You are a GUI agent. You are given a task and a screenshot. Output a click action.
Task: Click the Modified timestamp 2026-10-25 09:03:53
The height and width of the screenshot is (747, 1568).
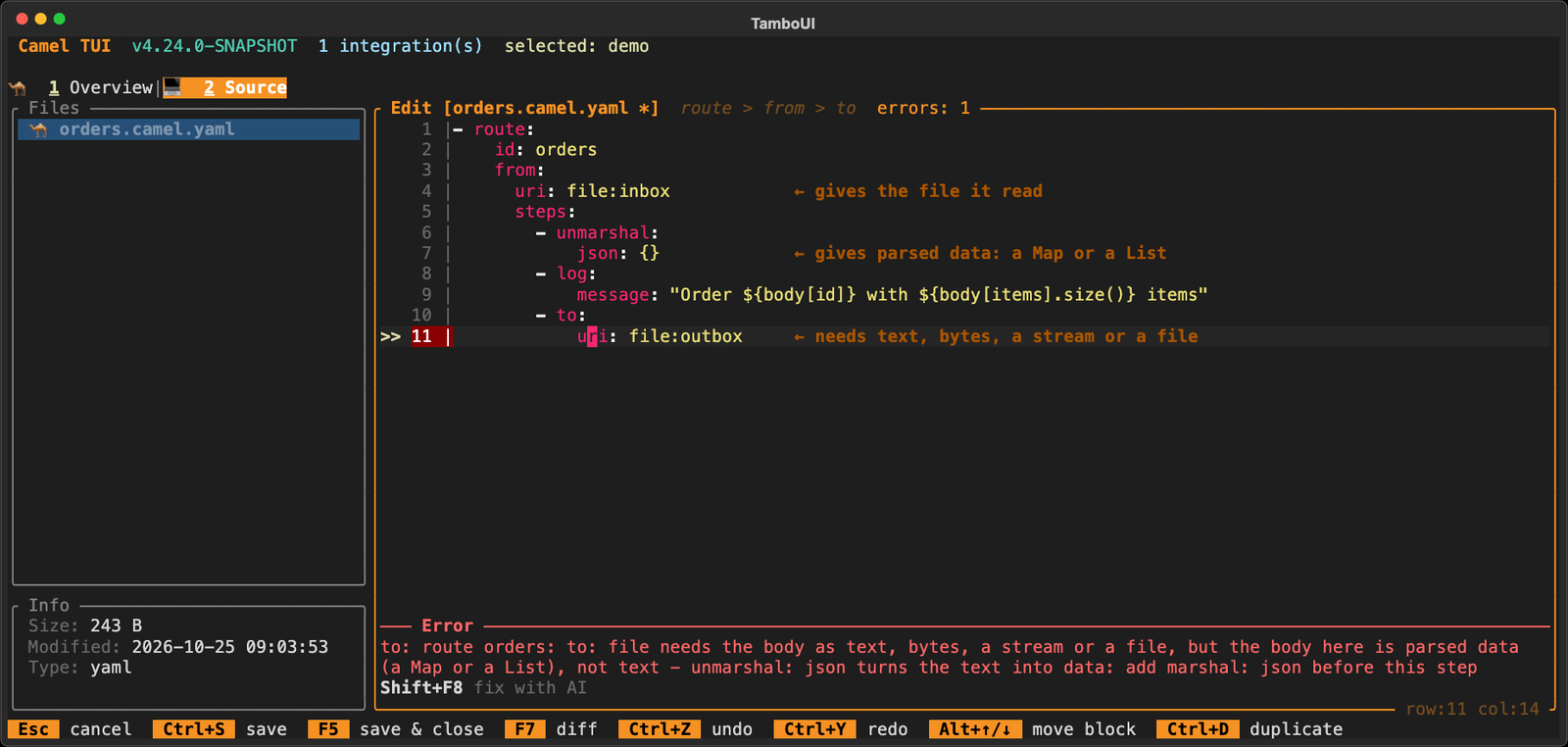(x=230, y=647)
